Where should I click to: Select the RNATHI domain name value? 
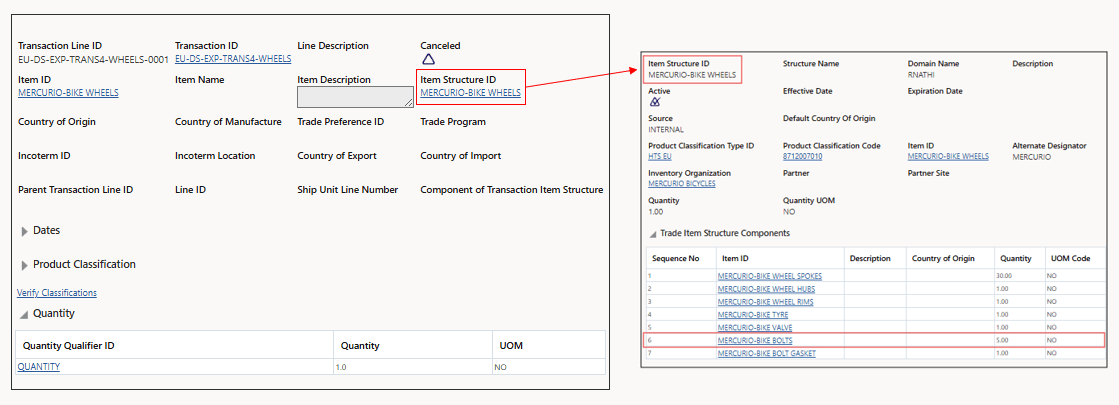(x=919, y=74)
